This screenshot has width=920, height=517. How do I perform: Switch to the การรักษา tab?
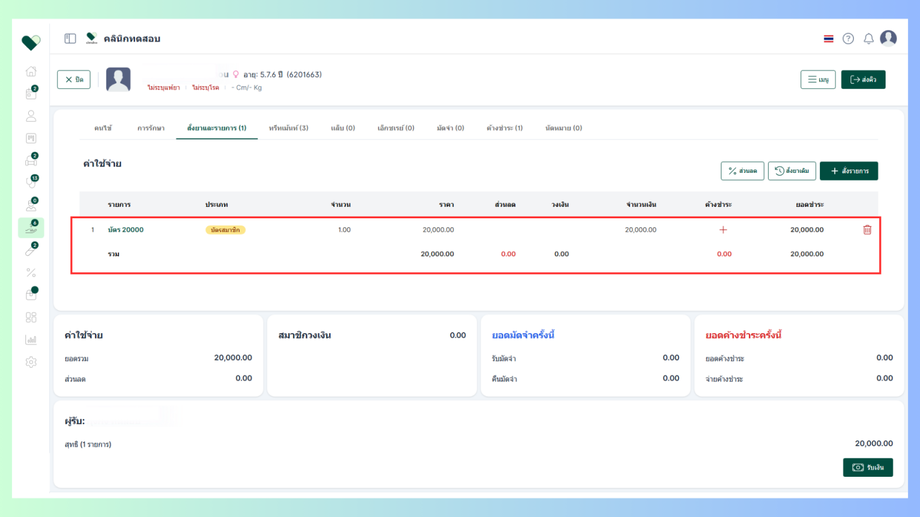(151, 128)
